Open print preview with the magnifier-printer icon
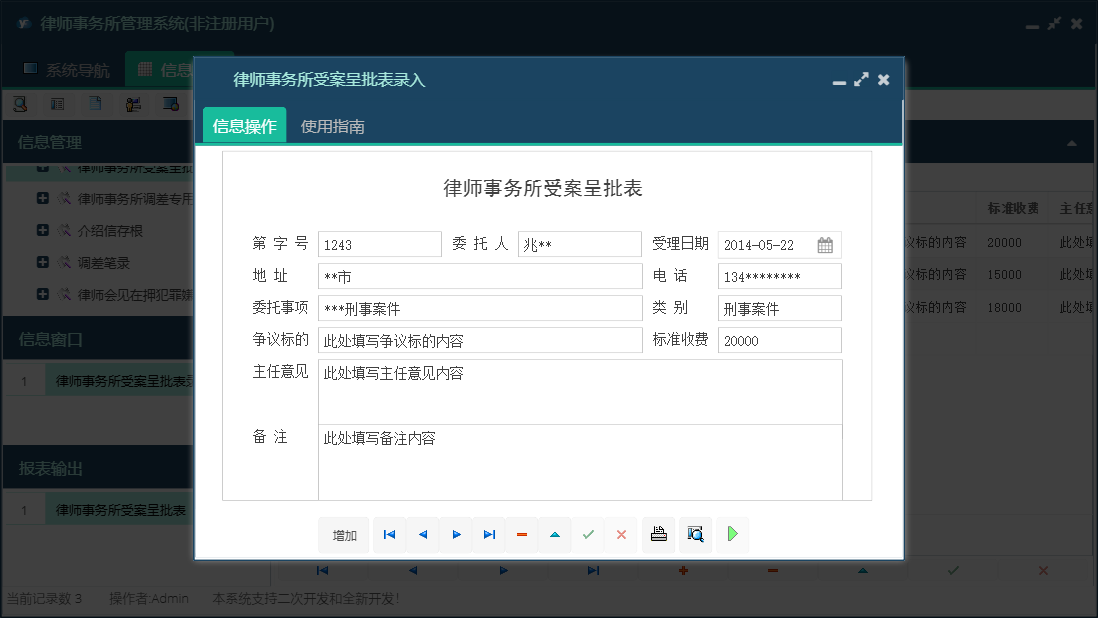 pos(694,534)
